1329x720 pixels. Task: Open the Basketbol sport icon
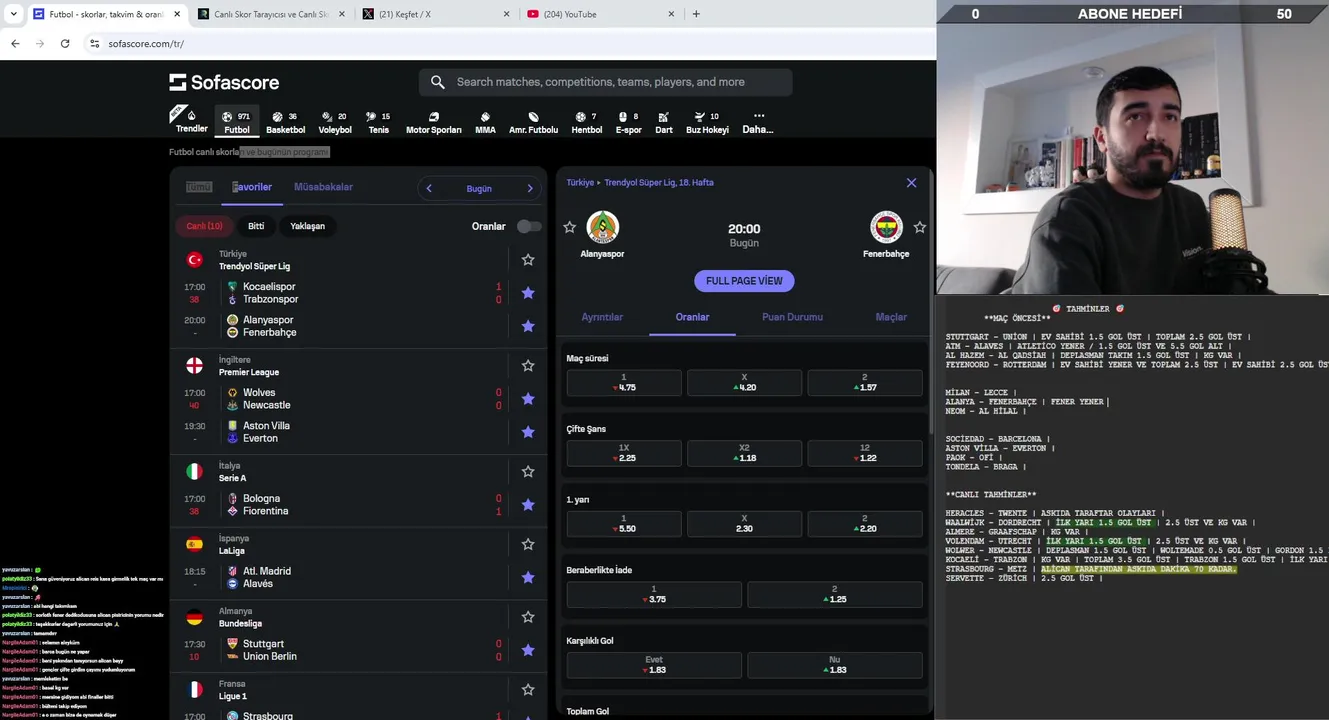[285, 122]
